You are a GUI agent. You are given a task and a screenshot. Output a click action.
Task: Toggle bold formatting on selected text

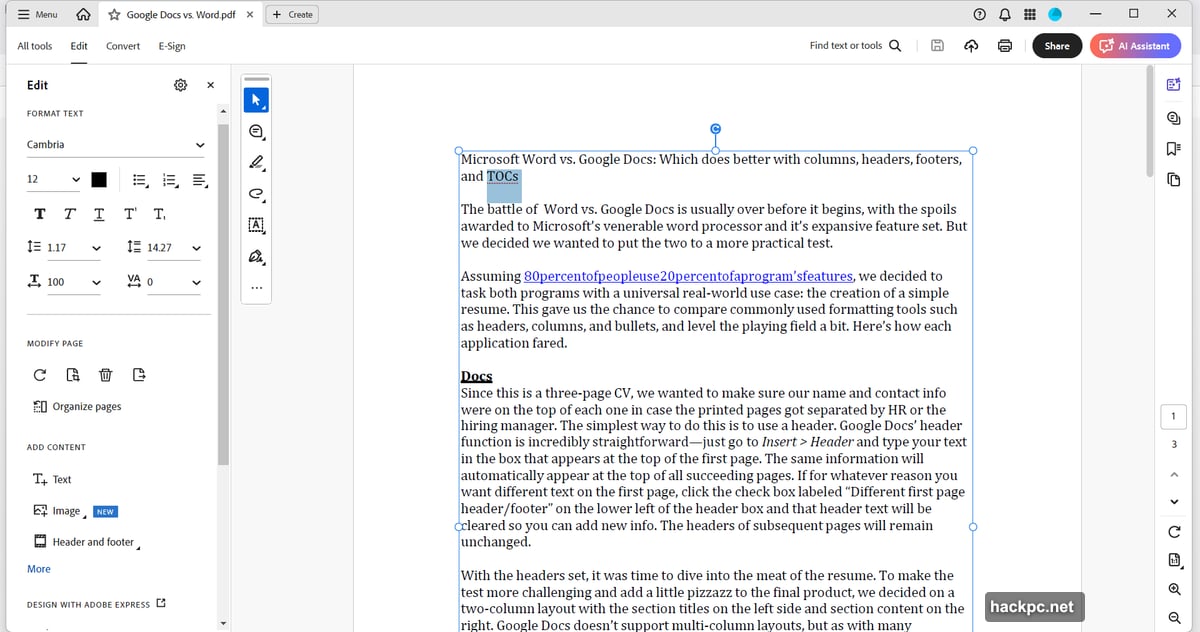tap(40, 213)
